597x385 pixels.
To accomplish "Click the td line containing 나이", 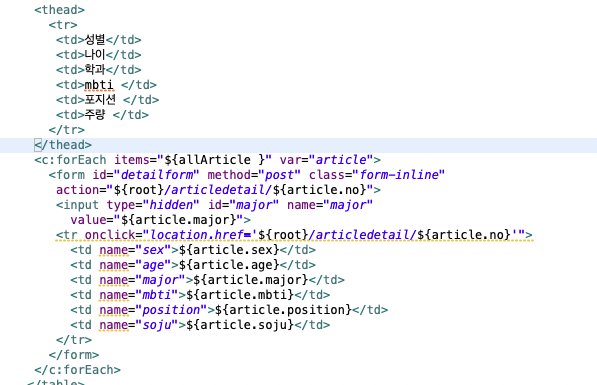I will click(99, 54).
